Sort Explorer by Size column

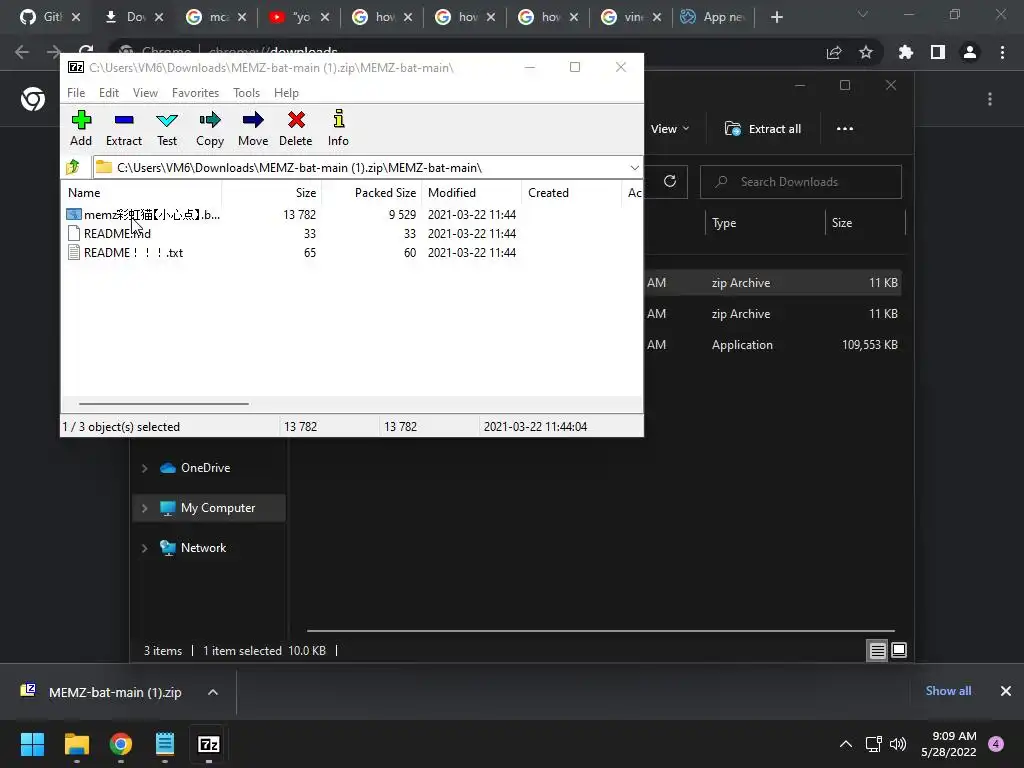tap(865, 223)
